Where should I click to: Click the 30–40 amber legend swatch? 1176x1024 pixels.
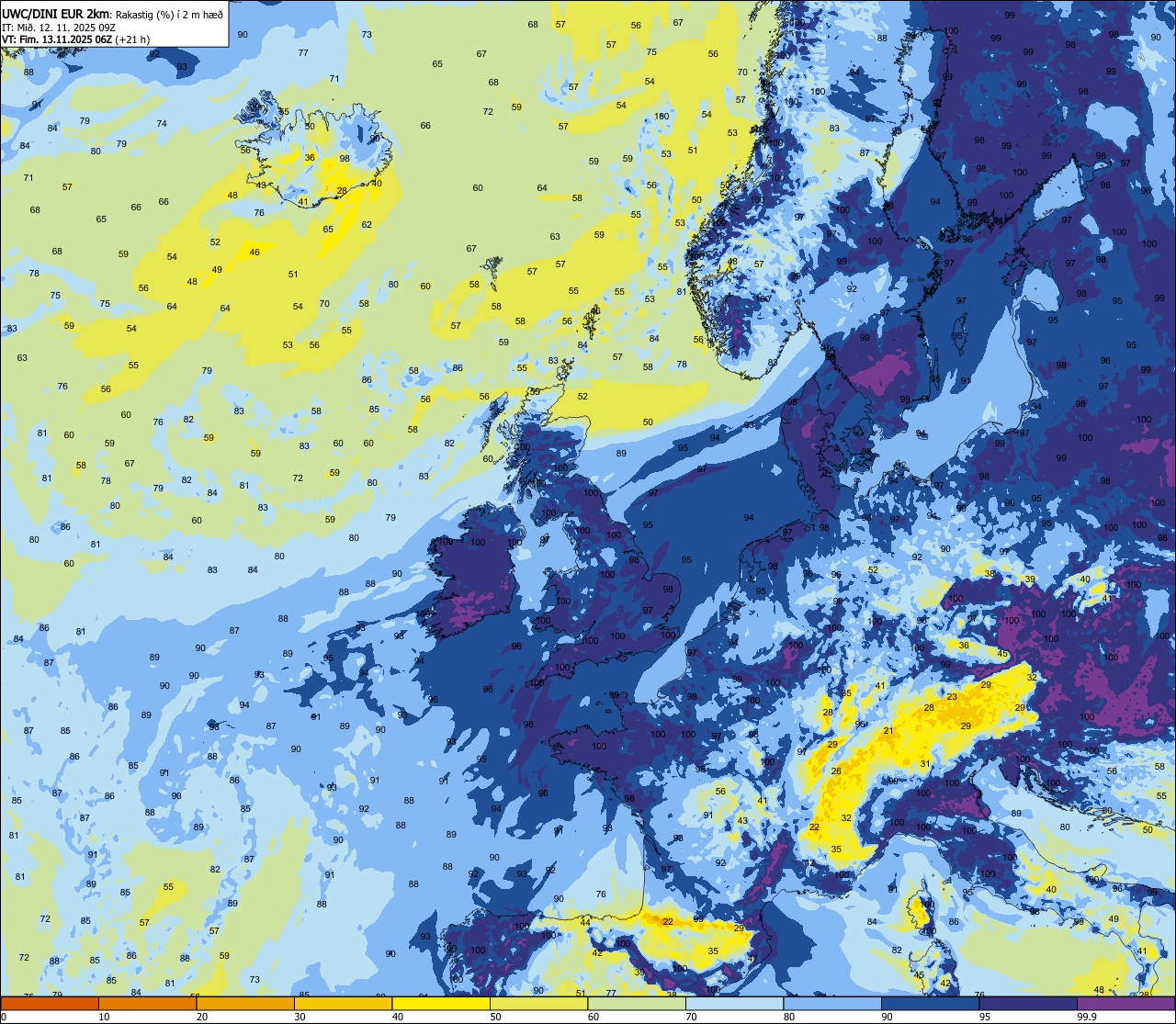(x=343, y=1003)
